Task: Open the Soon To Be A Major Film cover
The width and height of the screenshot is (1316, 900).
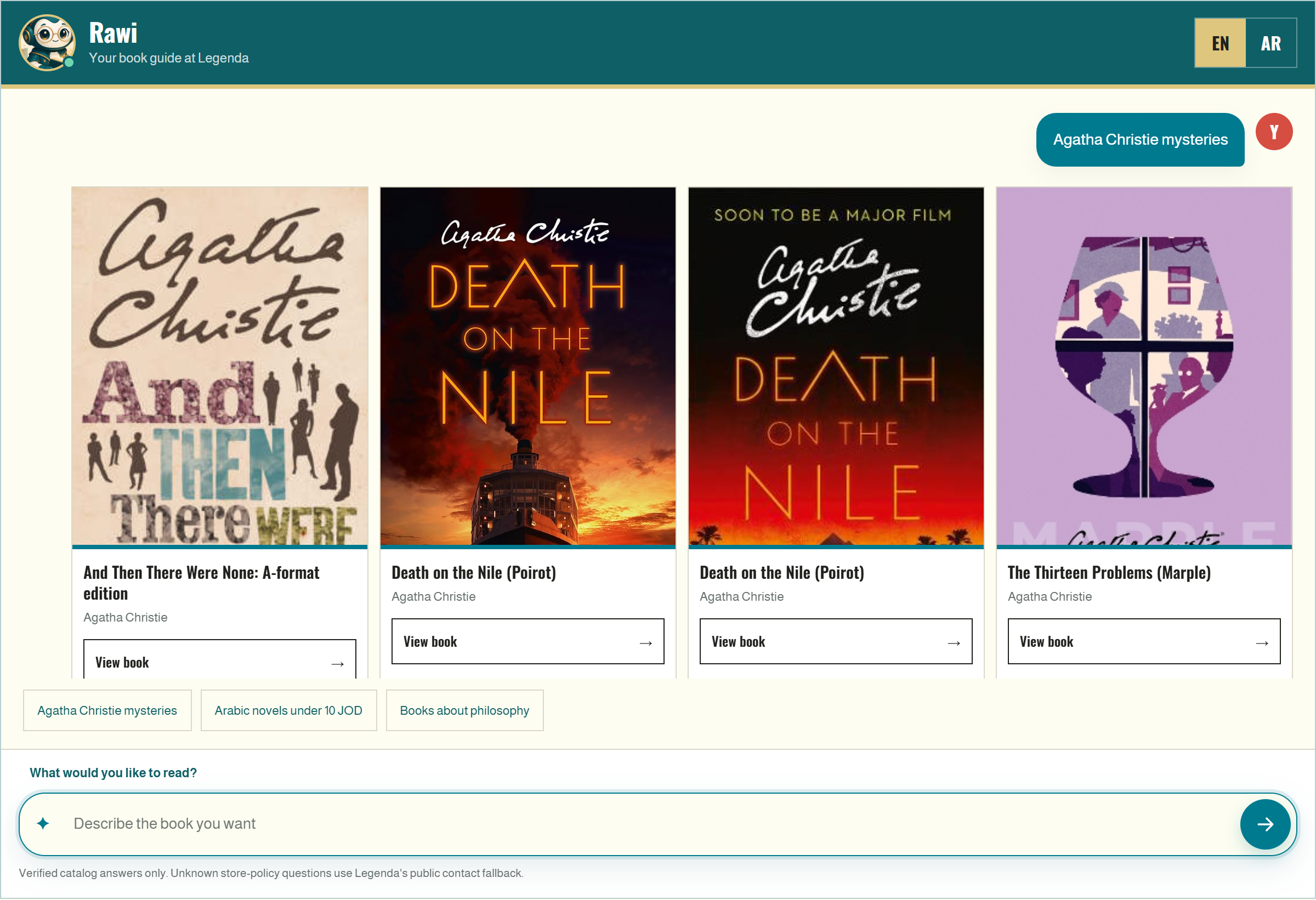Action: point(836,366)
